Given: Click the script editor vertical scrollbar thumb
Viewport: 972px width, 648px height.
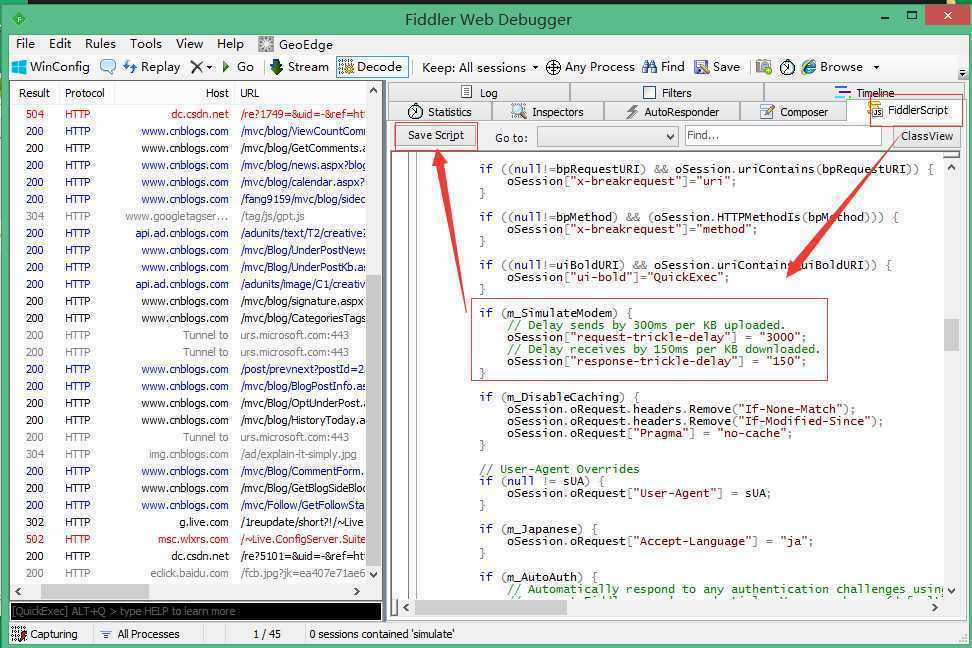Looking at the screenshot, I should pos(952,335).
